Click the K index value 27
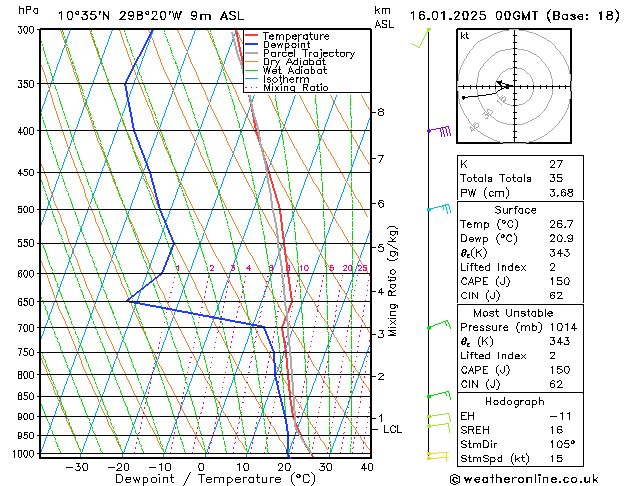The height and width of the screenshot is (486, 629). (556, 164)
